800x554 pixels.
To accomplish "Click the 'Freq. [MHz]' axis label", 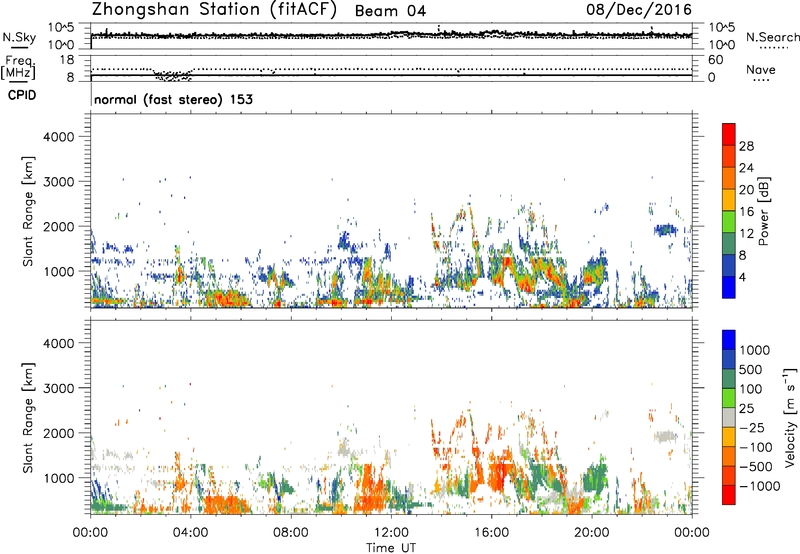I will click(19, 68).
